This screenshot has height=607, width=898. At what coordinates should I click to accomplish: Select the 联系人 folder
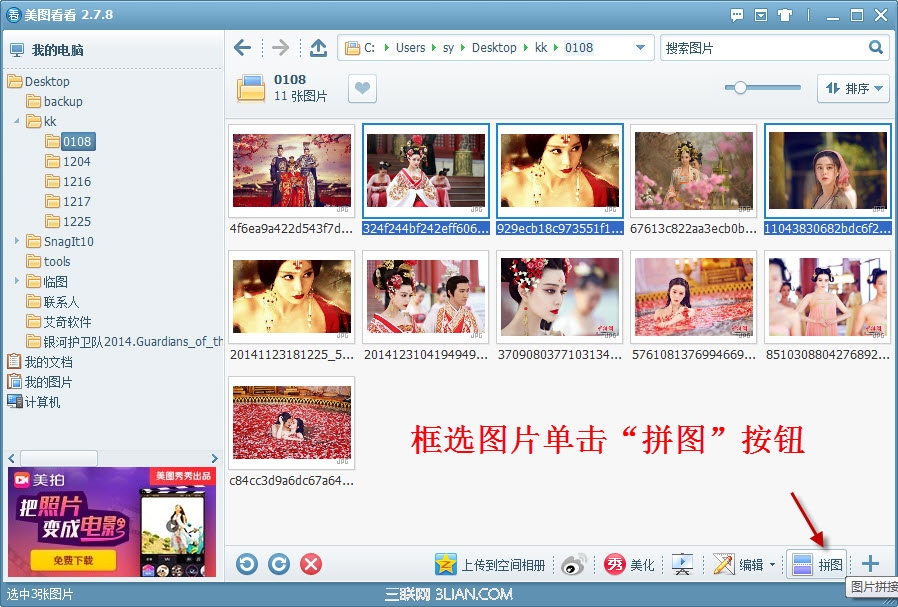[x=53, y=302]
